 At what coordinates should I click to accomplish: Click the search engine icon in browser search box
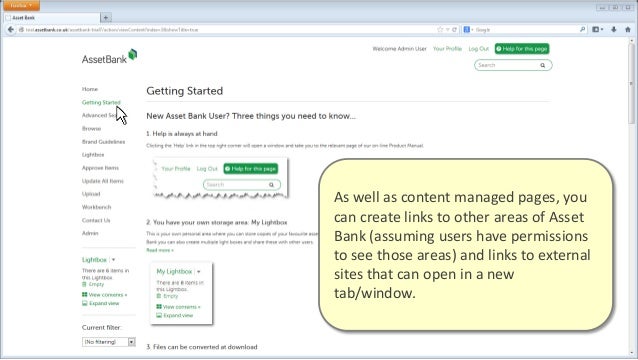click(x=467, y=29)
